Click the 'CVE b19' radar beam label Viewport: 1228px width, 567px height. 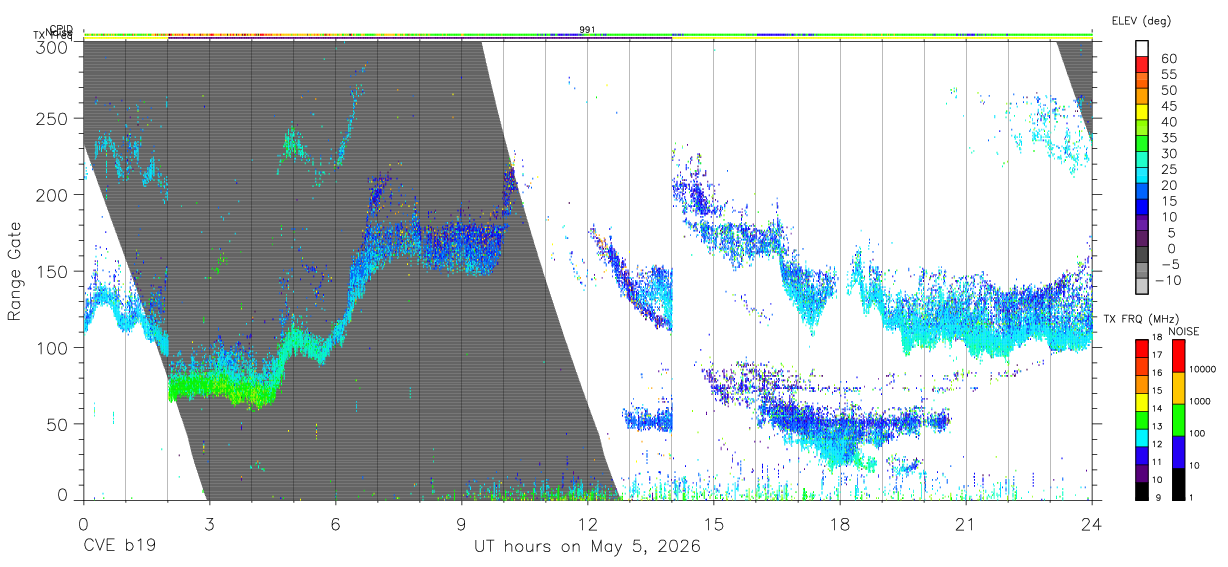point(118,547)
